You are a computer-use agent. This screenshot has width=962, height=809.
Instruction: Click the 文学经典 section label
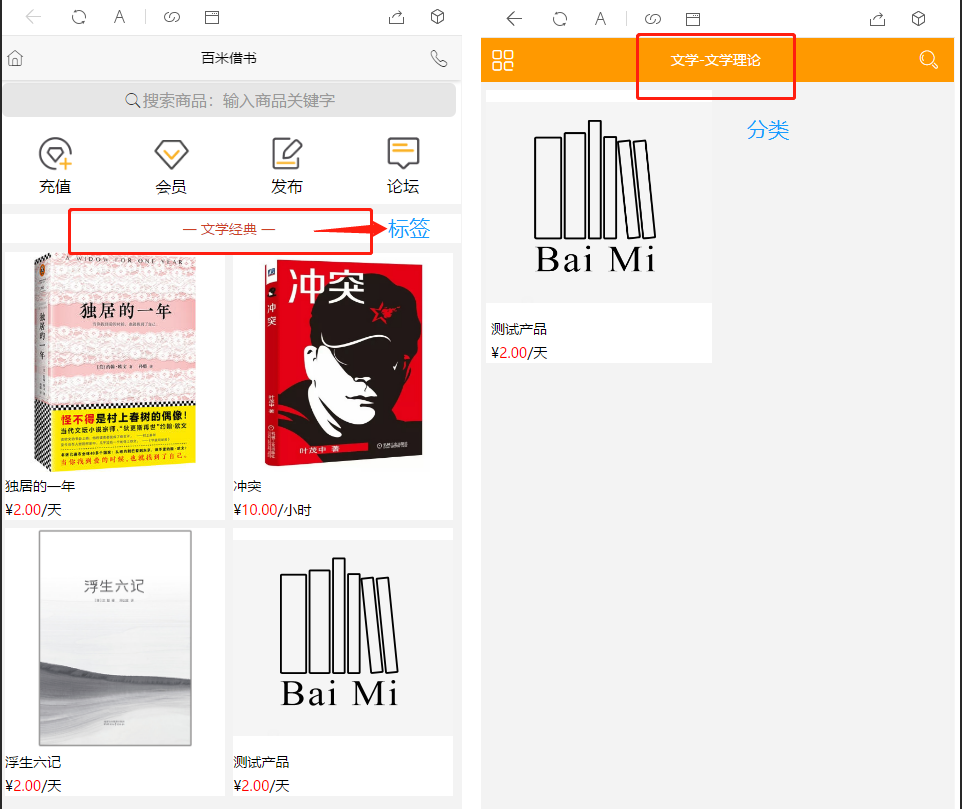[x=229, y=229]
